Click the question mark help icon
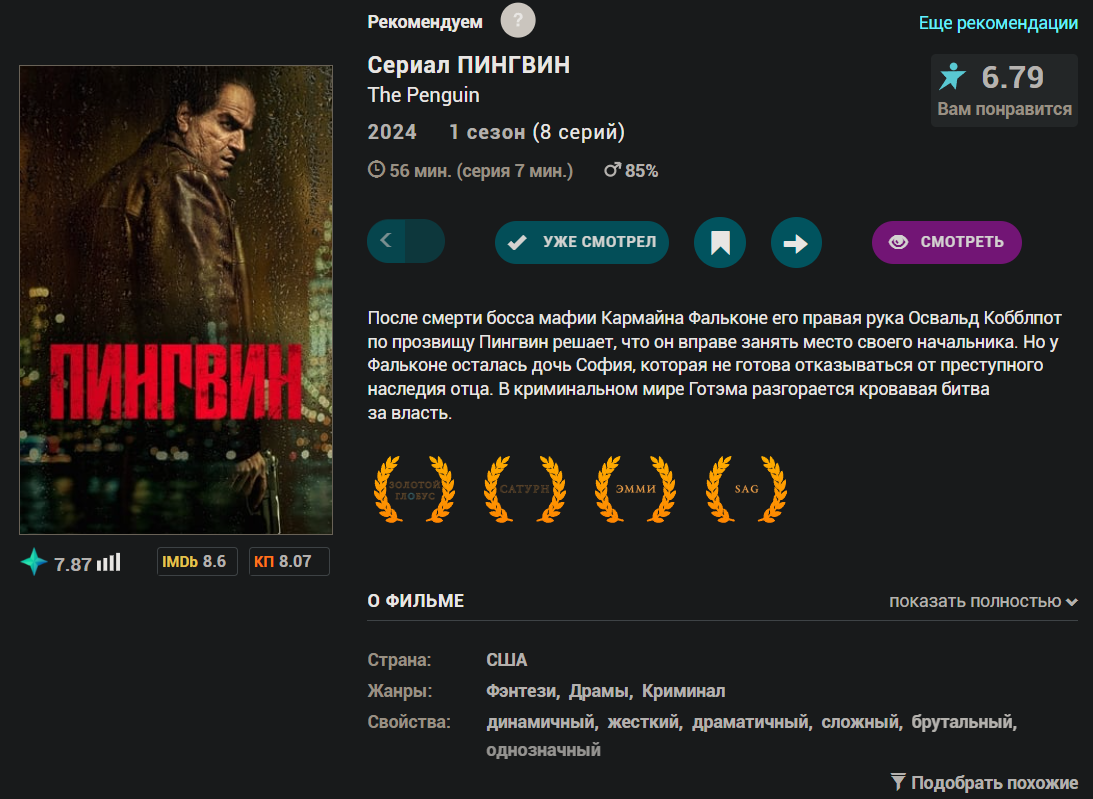This screenshot has width=1093, height=799. point(518,21)
